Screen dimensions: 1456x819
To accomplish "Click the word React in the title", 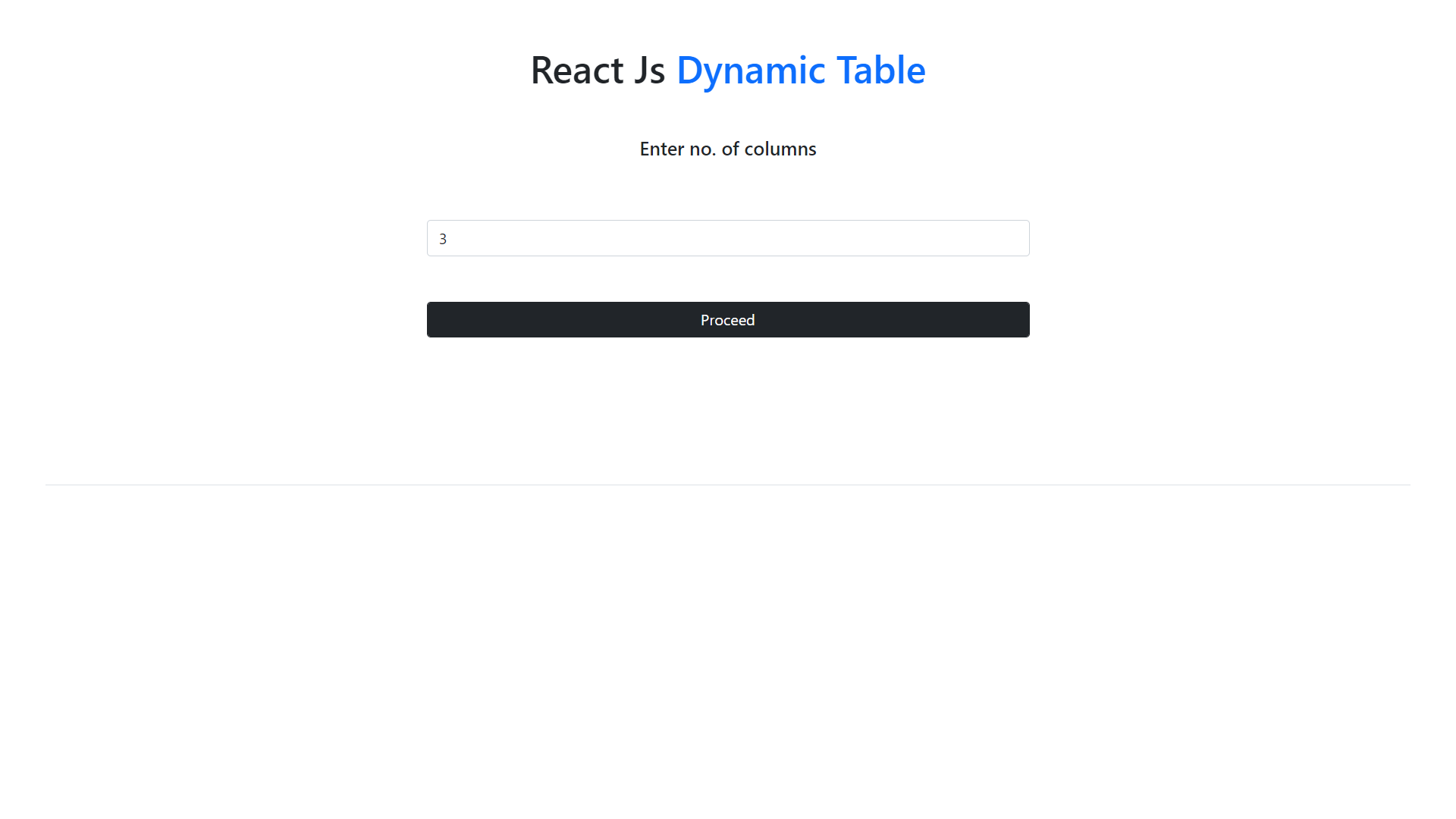I will [576, 70].
